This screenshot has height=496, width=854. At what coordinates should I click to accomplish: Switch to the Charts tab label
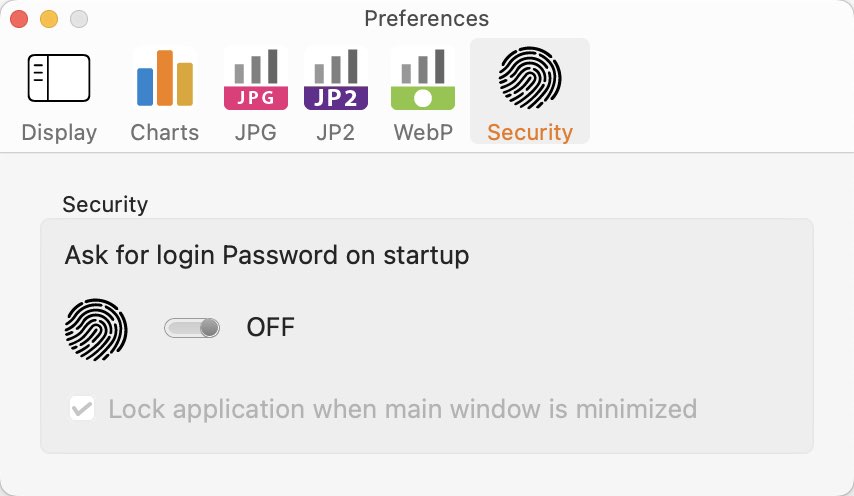click(x=164, y=132)
